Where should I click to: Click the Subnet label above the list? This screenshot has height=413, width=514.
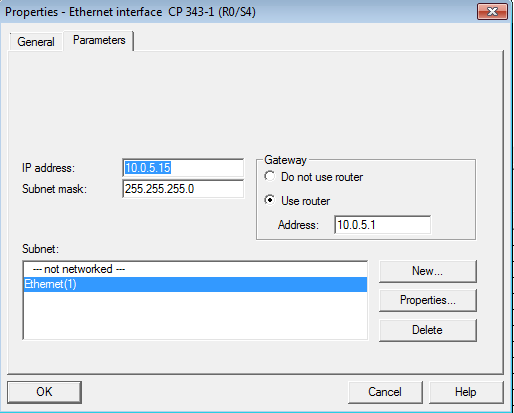[40, 249]
